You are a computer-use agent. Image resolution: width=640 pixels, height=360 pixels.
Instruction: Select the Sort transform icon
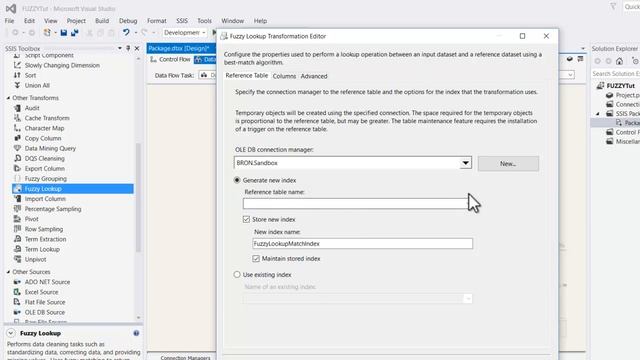click(x=17, y=76)
